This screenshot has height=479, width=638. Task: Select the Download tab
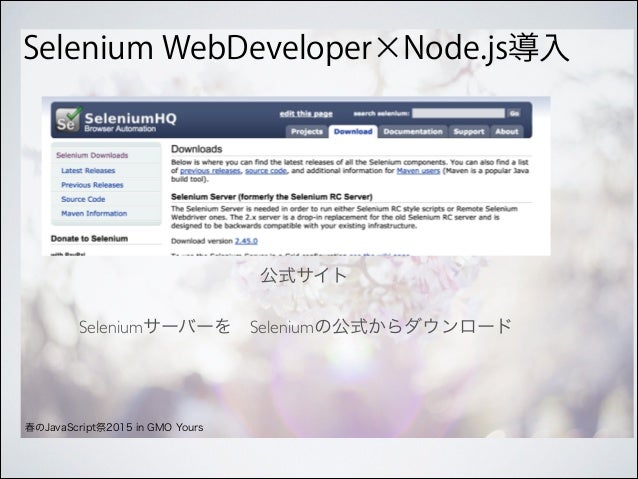tap(353, 131)
